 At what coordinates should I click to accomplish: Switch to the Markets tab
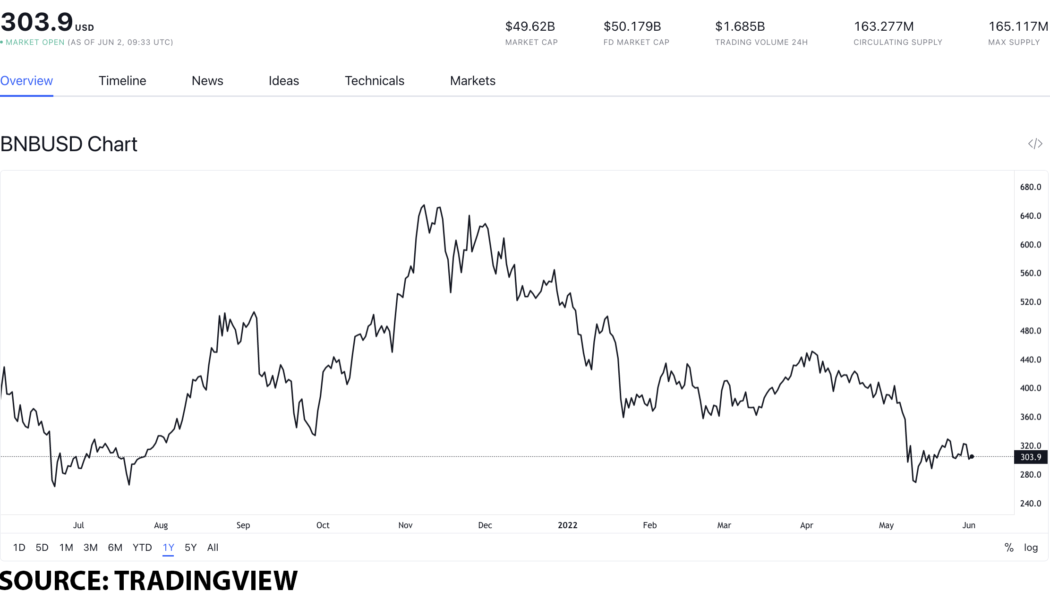471,80
